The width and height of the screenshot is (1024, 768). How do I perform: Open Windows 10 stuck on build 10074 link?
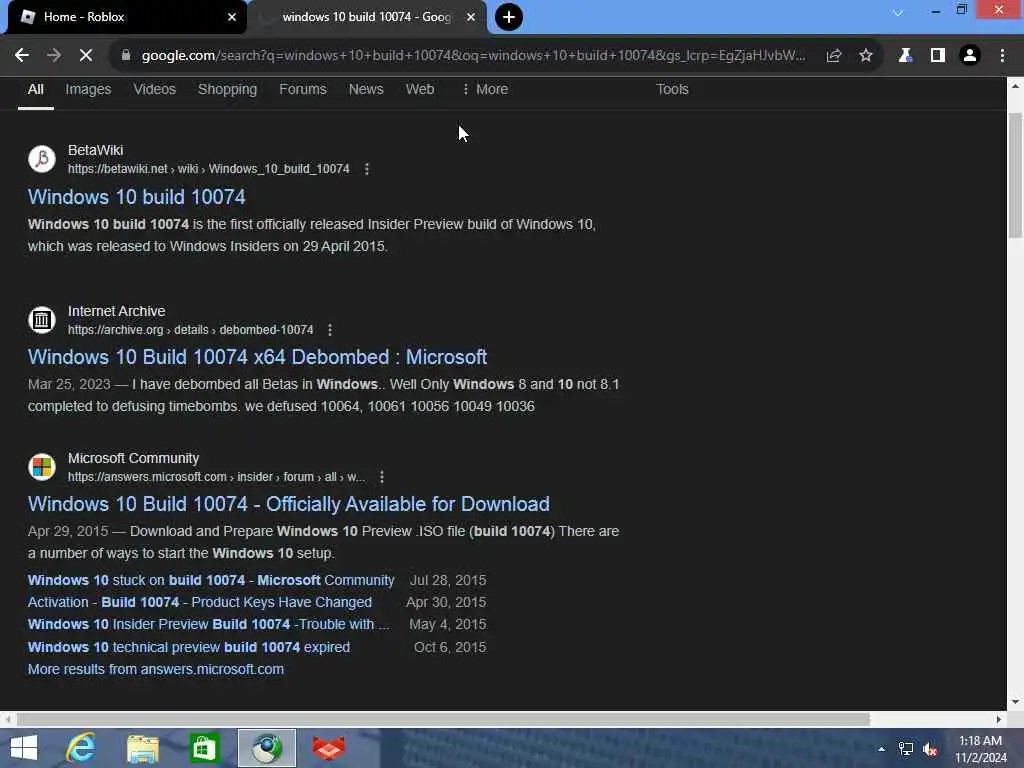211,581
